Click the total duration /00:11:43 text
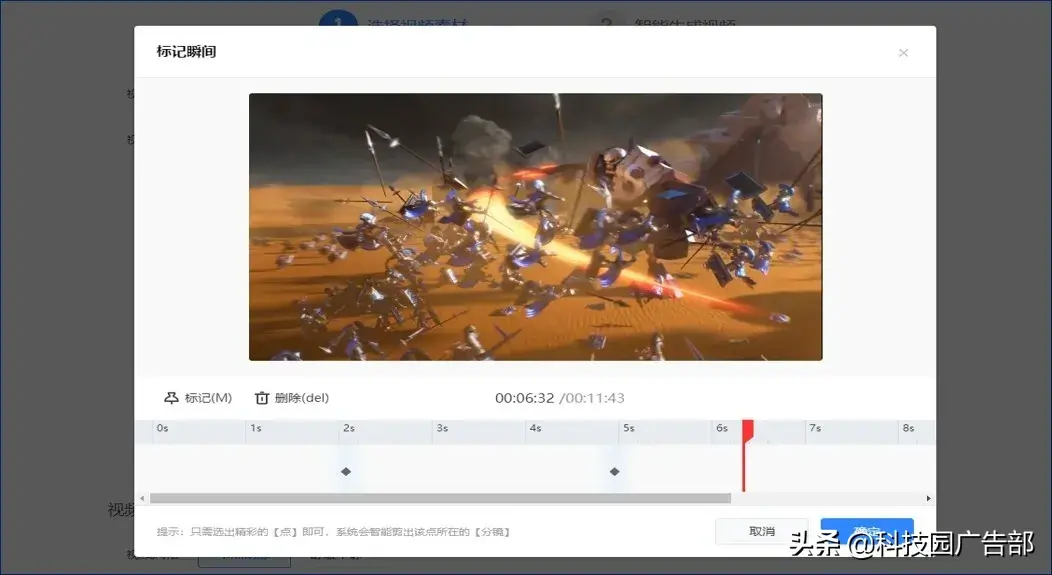 pyautogui.click(x=592, y=398)
